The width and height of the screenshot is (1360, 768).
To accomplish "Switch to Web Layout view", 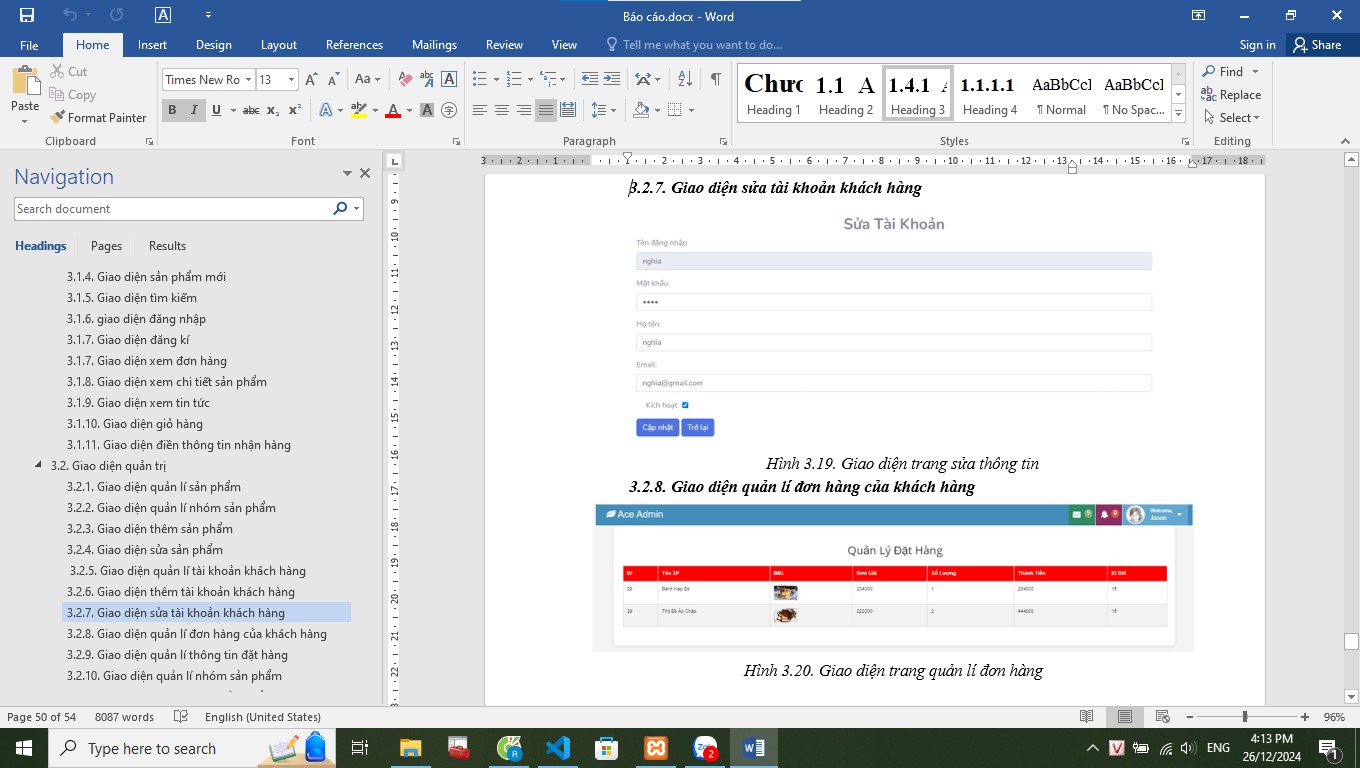I will [1162, 717].
